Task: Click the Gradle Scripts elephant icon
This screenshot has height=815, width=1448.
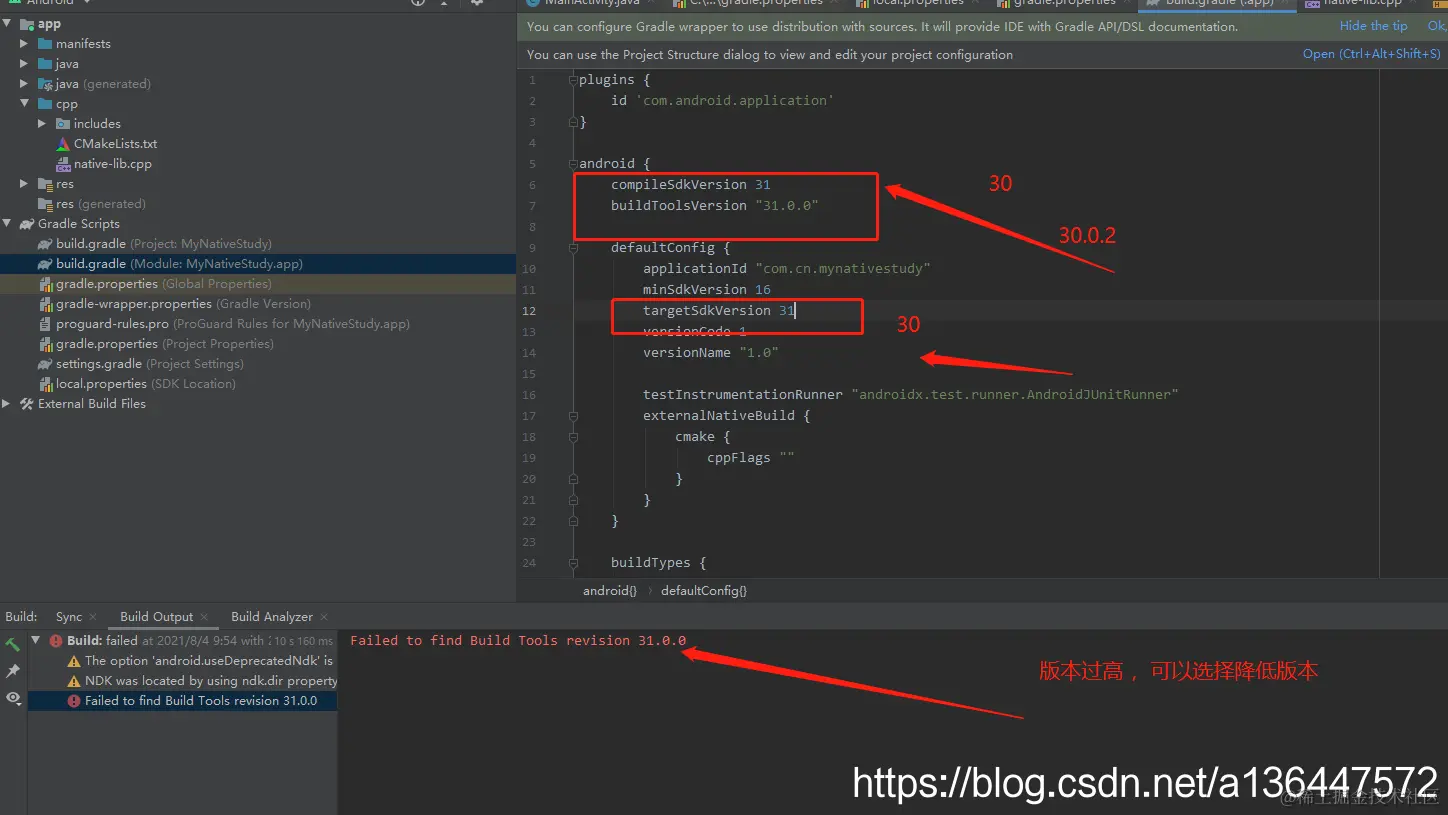Action: [x=27, y=224]
